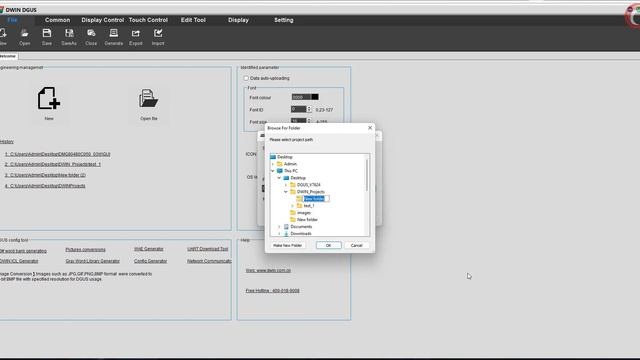Click the Close project toolbar icon
The height and width of the screenshot is (360, 640).
click(x=91, y=36)
